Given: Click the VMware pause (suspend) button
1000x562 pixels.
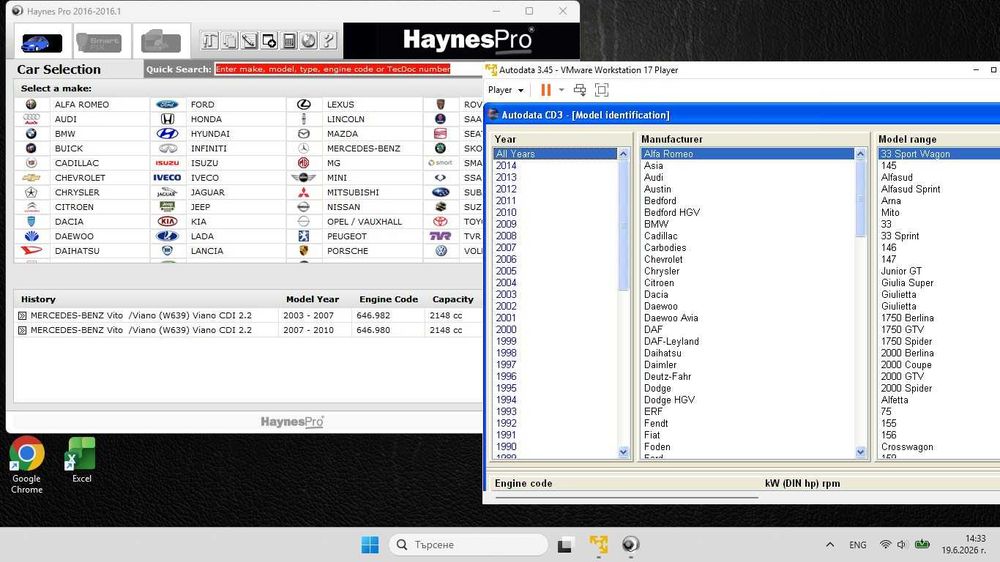Looking at the screenshot, I should click(545, 90).
